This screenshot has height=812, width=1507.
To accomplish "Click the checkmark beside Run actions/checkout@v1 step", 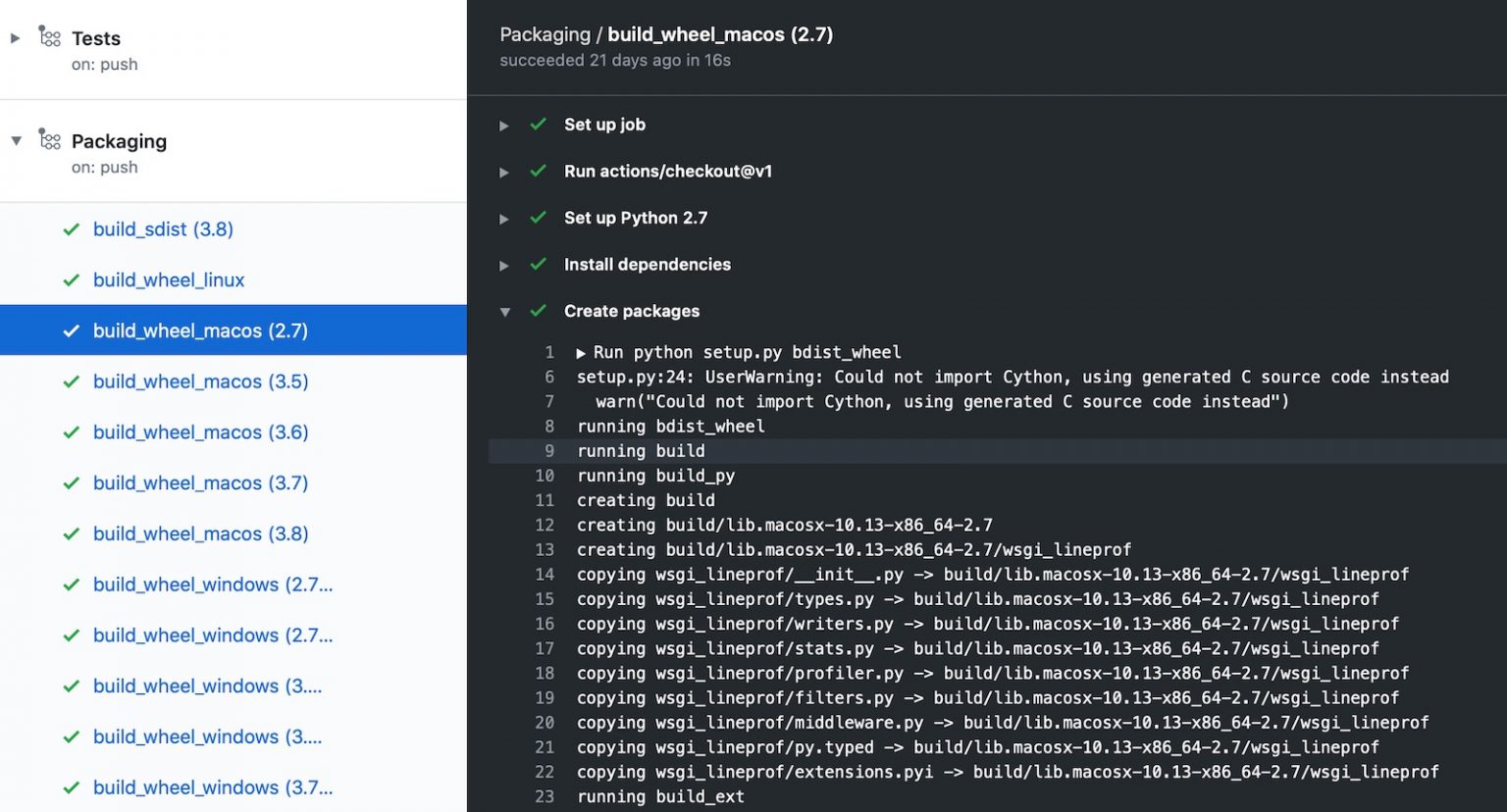I will [x=538, y=171].
